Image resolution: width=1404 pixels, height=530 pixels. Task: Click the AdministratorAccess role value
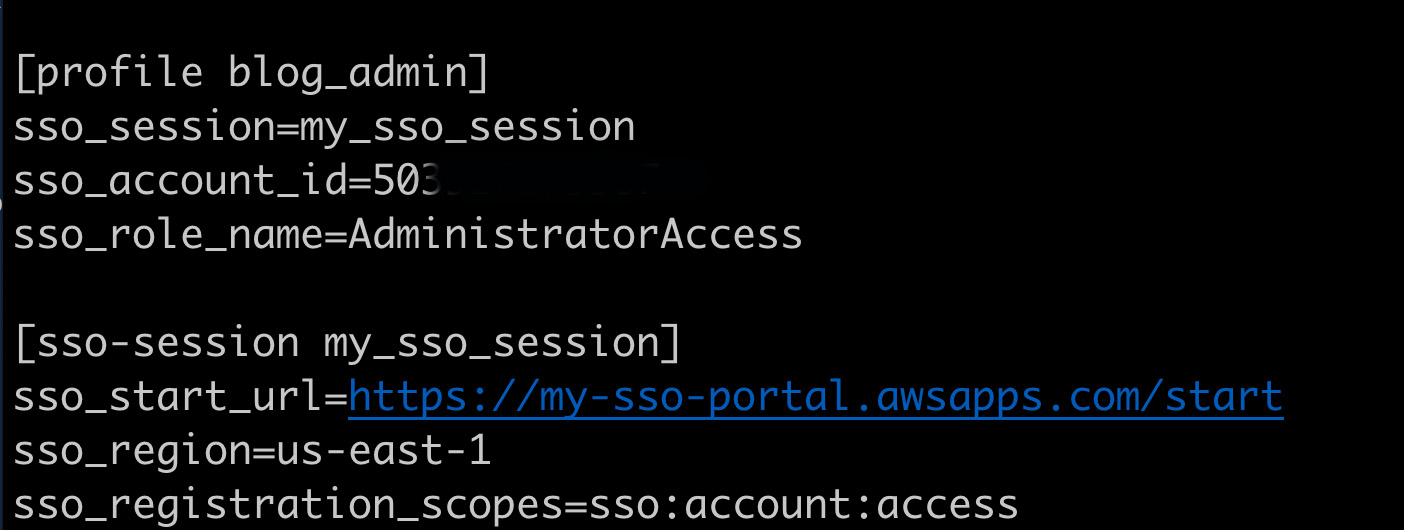point(575,235)
